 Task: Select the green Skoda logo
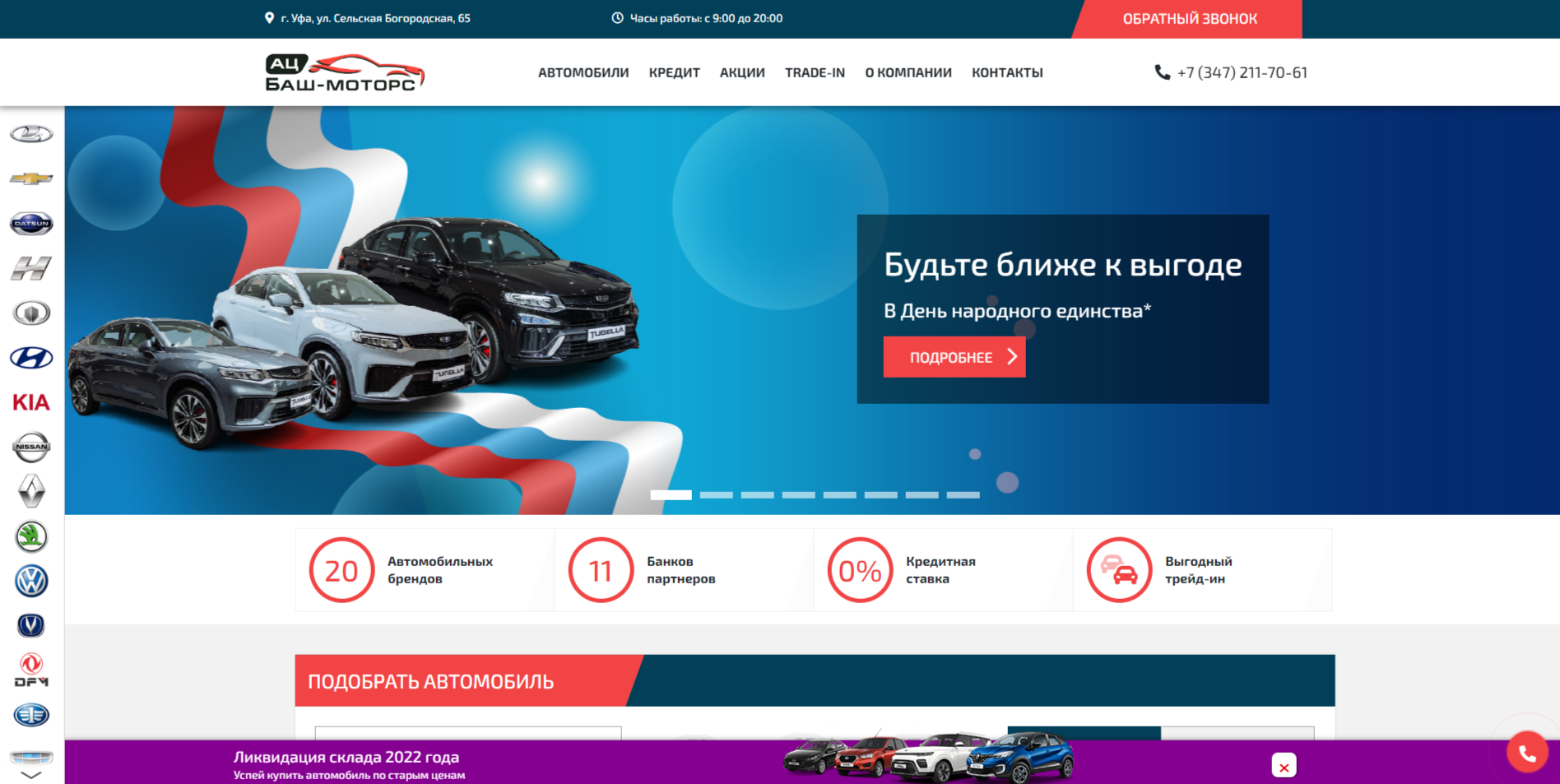(x=31, y=536)
